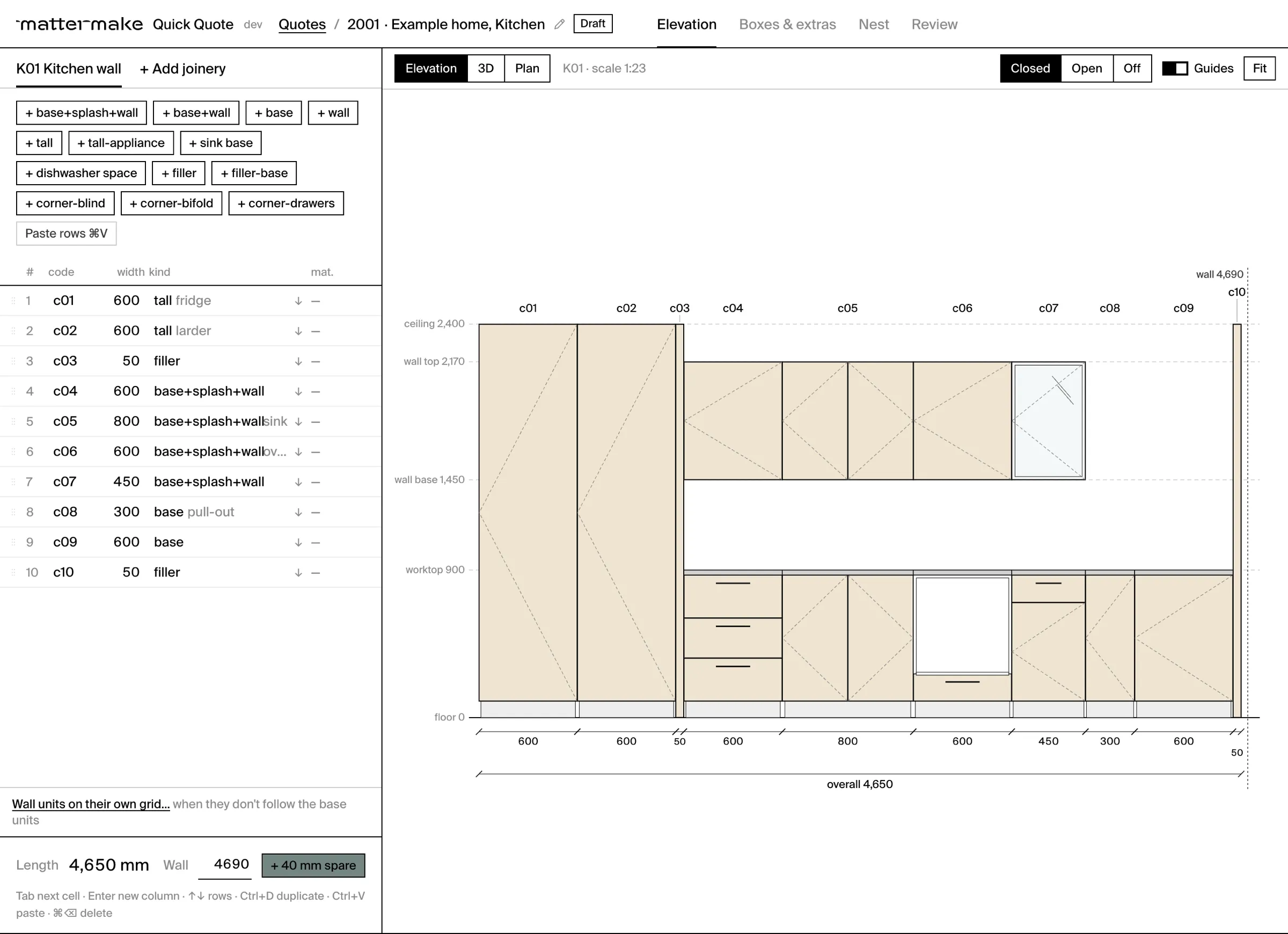Click the down arrow on row c08

(x=298, y=513)
